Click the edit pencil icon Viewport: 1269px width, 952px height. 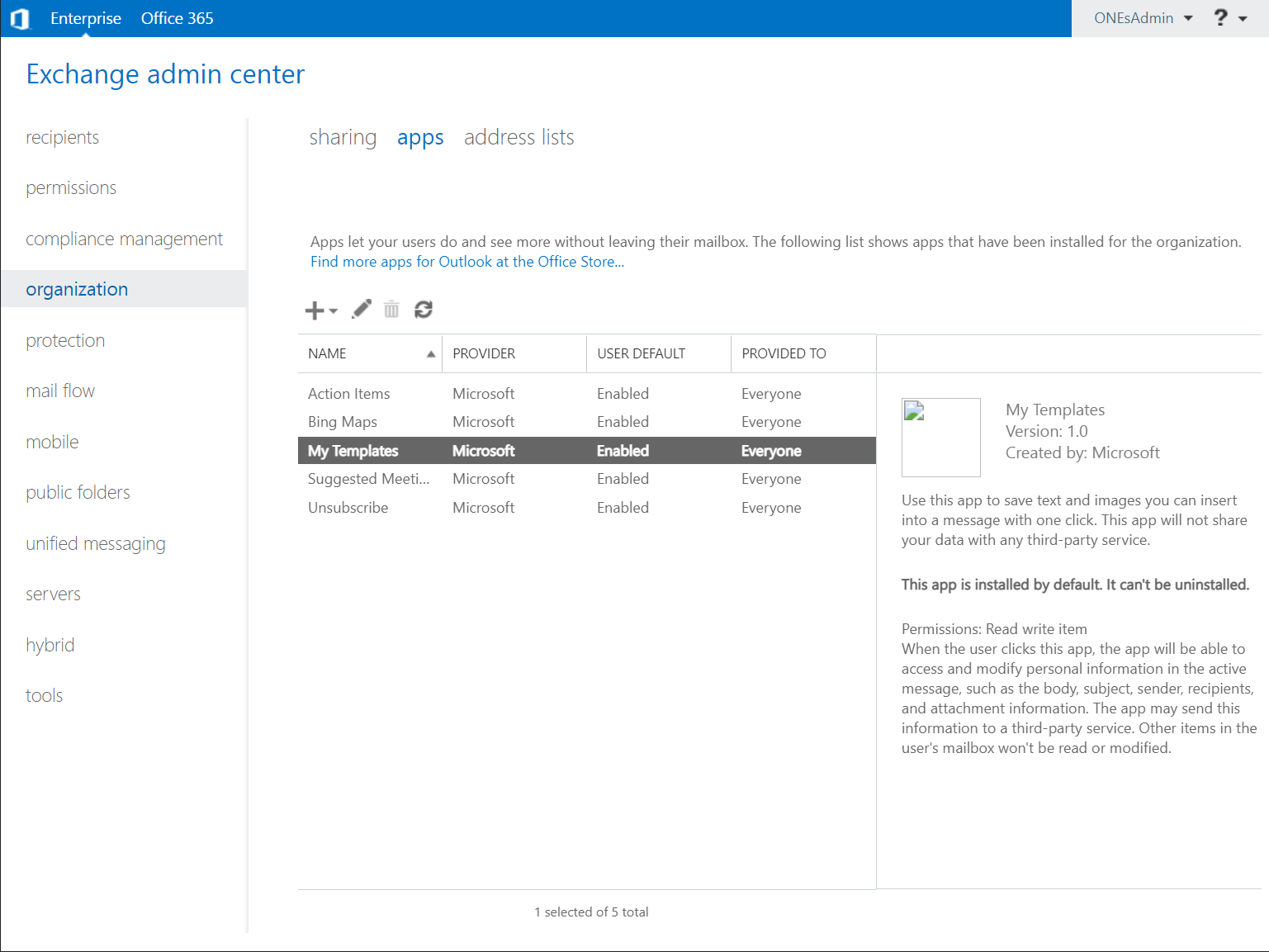tap(362, 310)
